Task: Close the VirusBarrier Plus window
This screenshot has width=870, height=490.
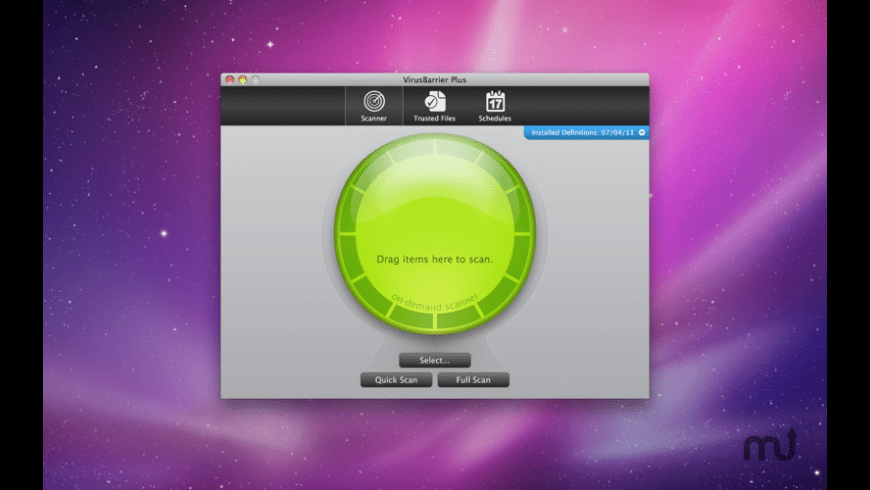Action: coord(230,79)
